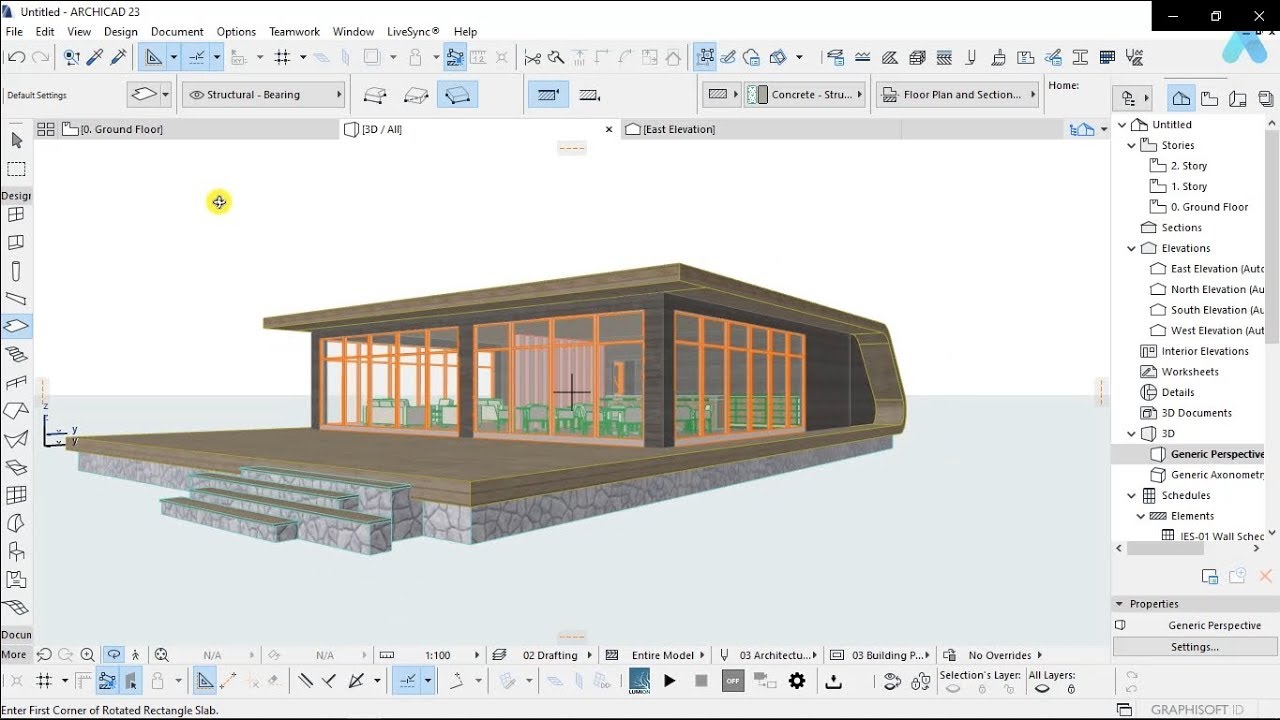Select the Morph tool

(16, 522)
